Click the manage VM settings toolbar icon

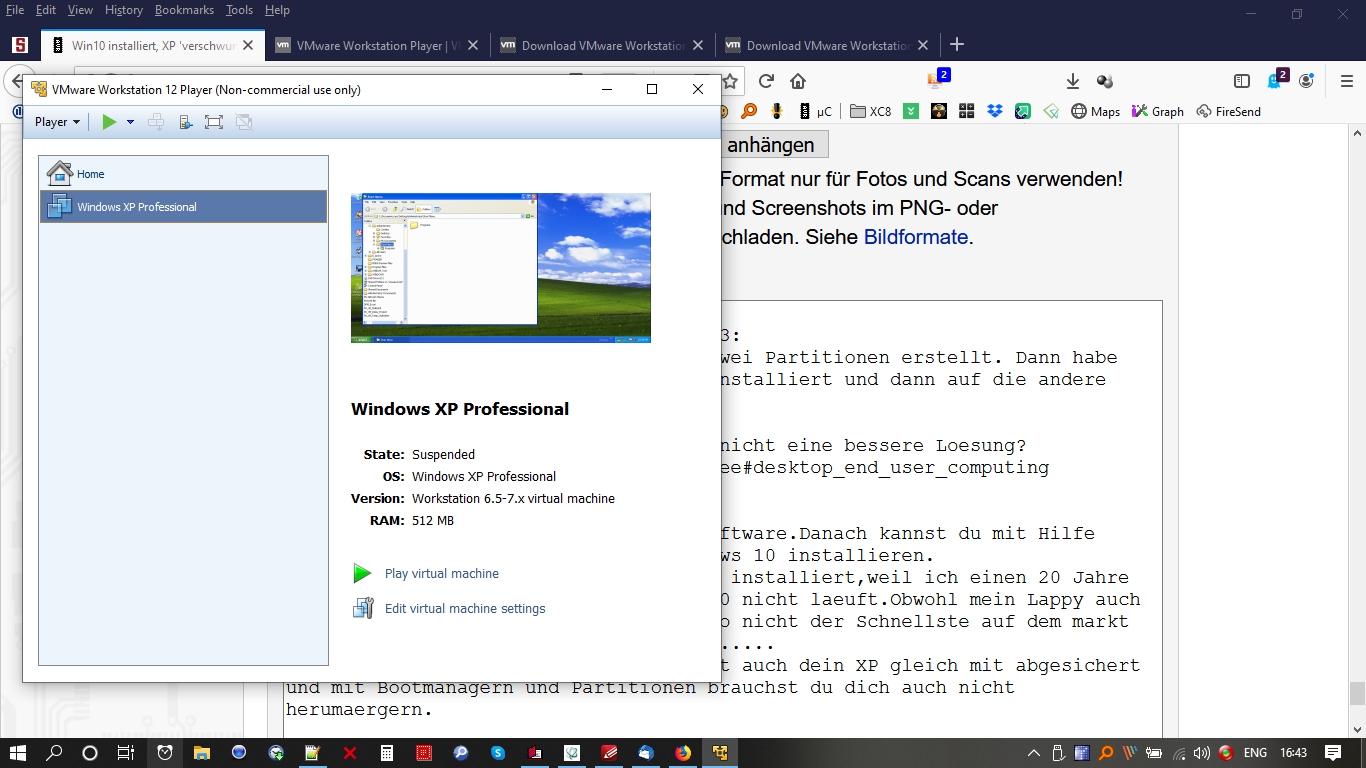pos(185,122)
